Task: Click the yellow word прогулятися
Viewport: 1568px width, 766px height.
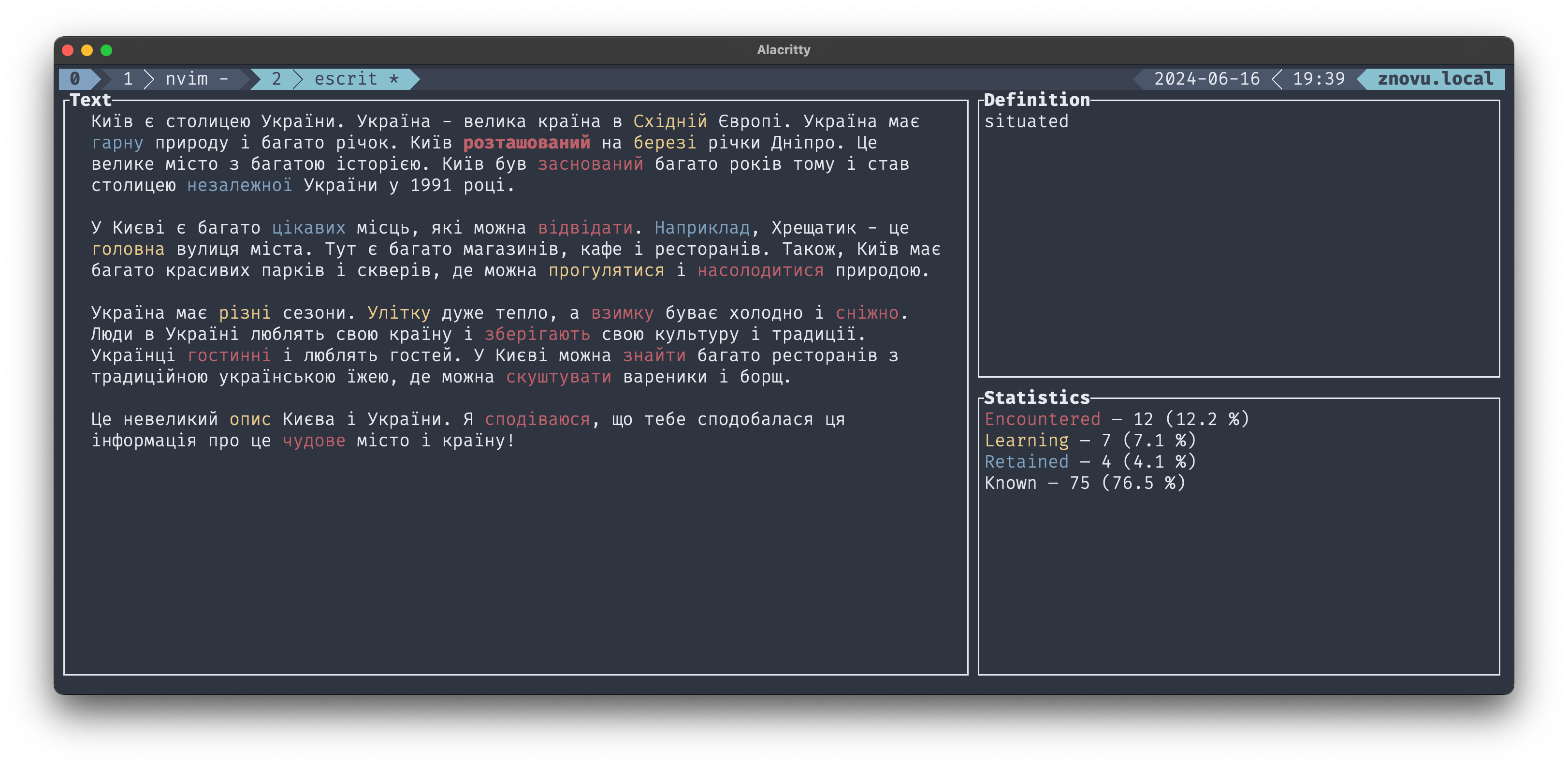Action: [606, 271]
